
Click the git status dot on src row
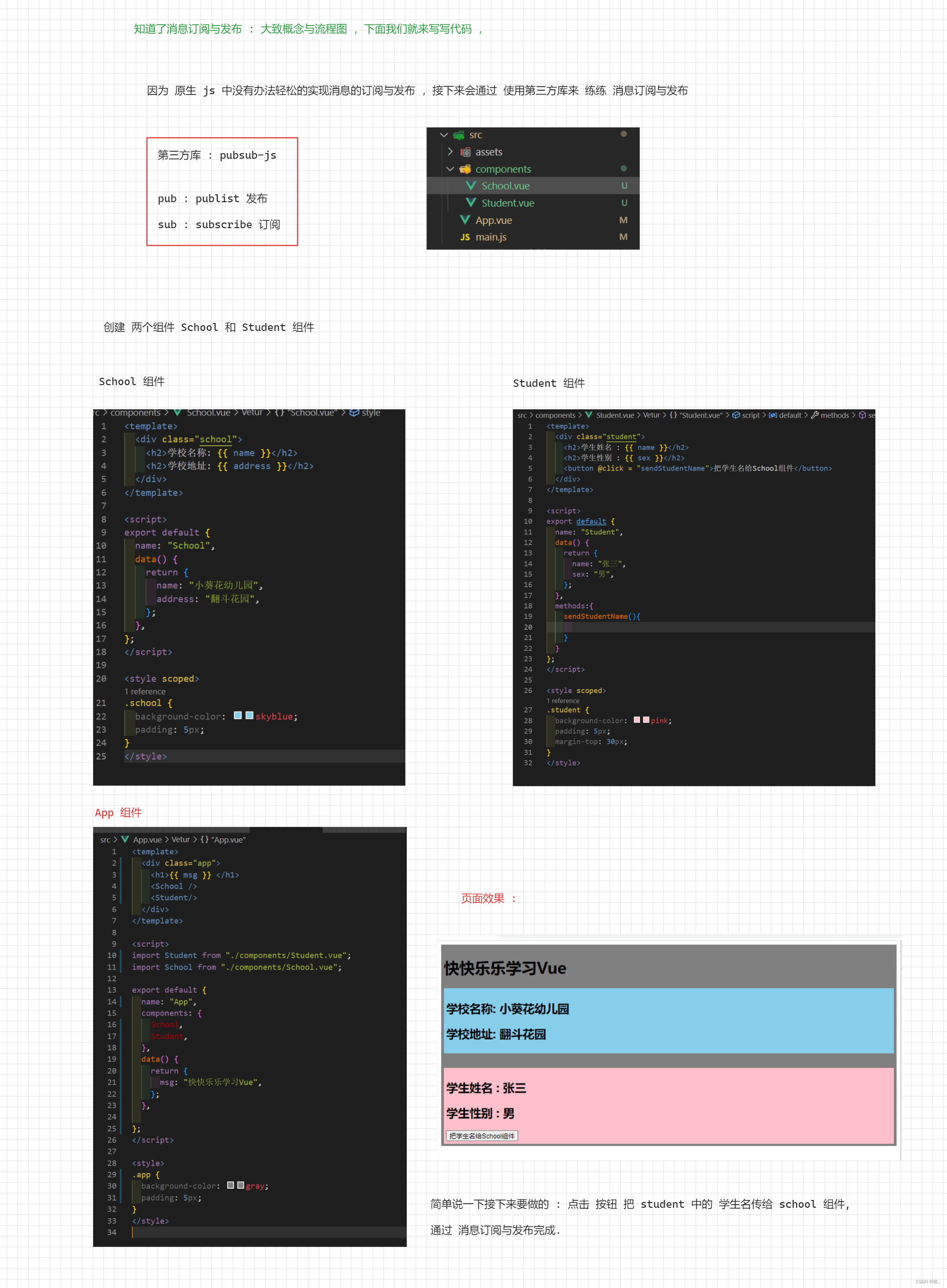pos(624,134)
